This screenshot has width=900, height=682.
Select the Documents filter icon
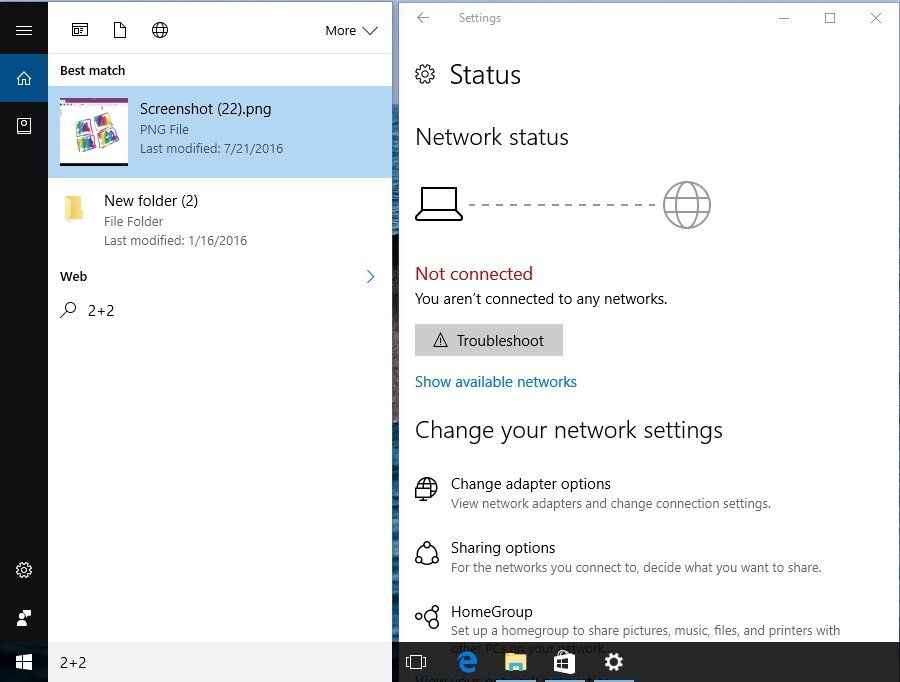click(120, 30)
